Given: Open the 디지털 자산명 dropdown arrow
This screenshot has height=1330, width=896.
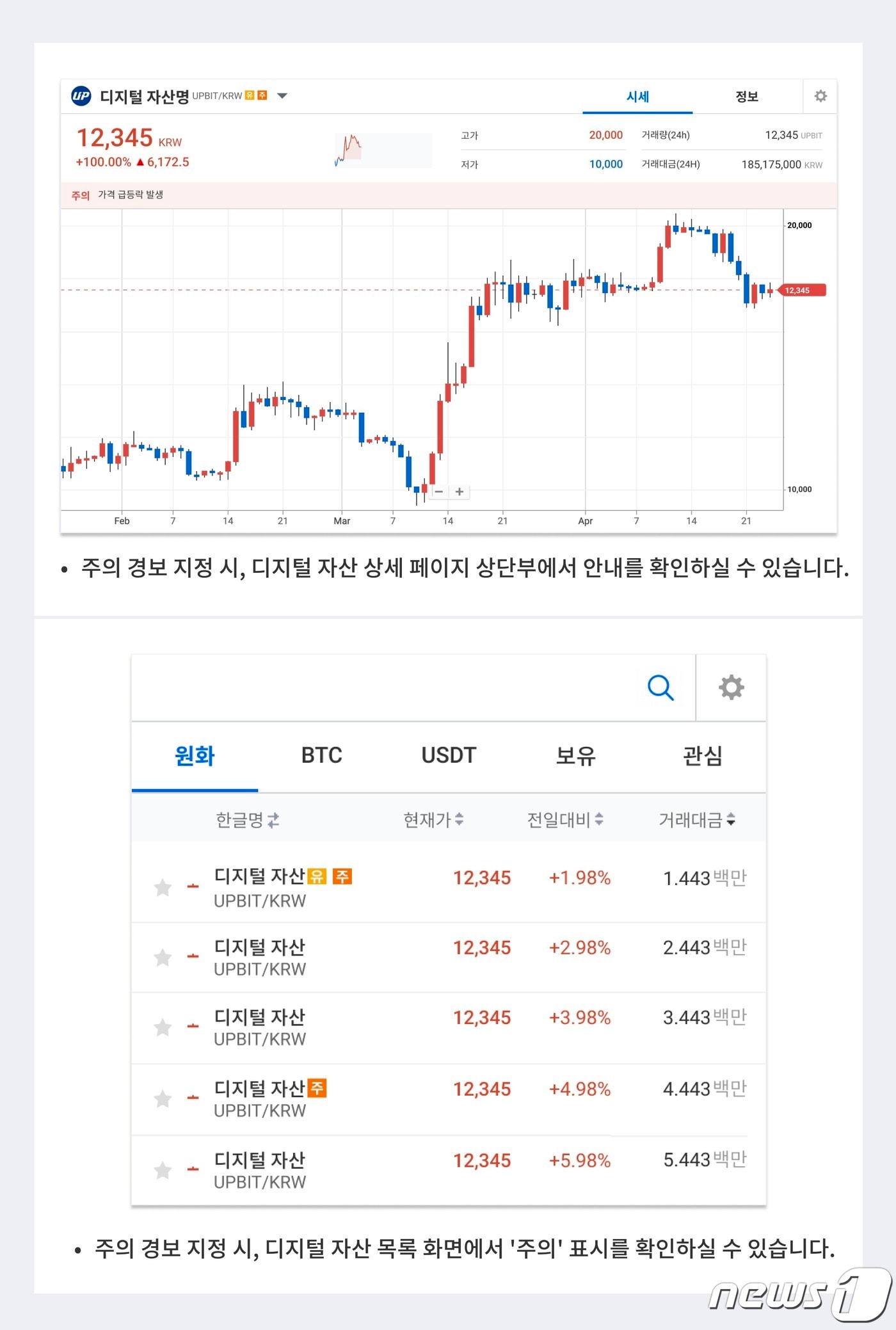Looking at the screenshot, I should click(282, 95).
